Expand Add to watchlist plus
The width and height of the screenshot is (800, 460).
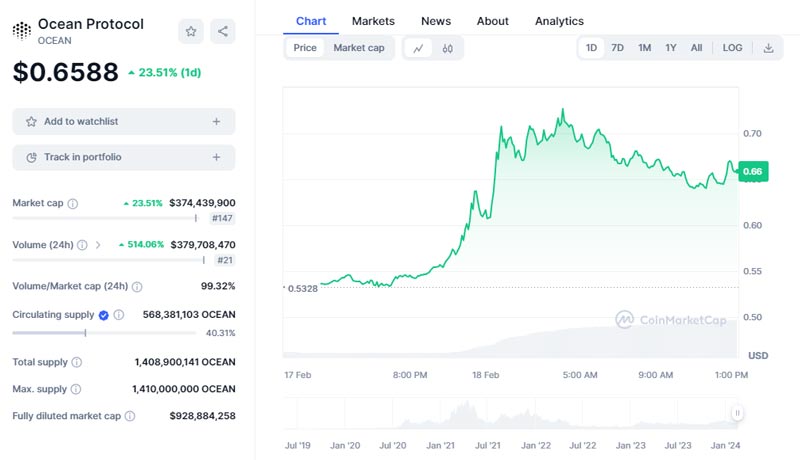pyautogui.click(x=216, y=121)
